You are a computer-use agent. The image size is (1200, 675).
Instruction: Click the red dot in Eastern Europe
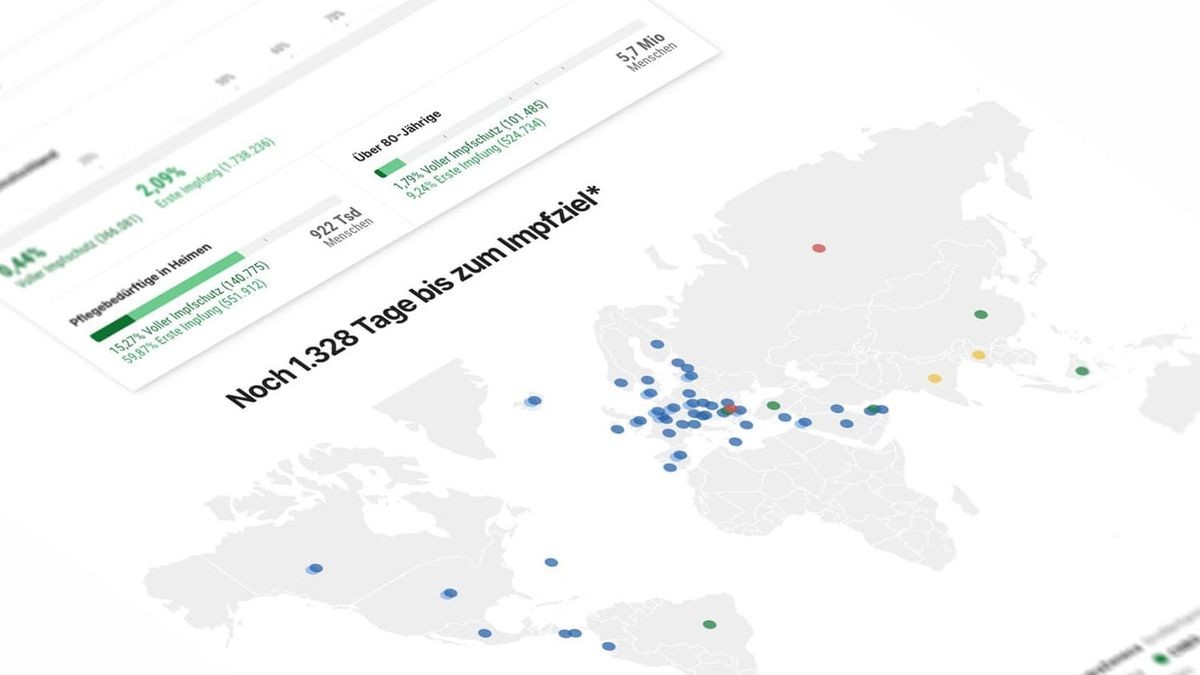click(x=730, y=408)
